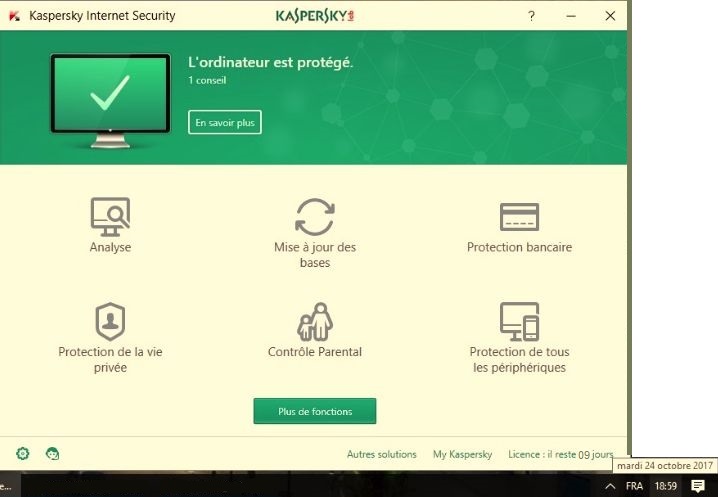
Task: Open the My Kaspersky link
Action: coord(462,454)
